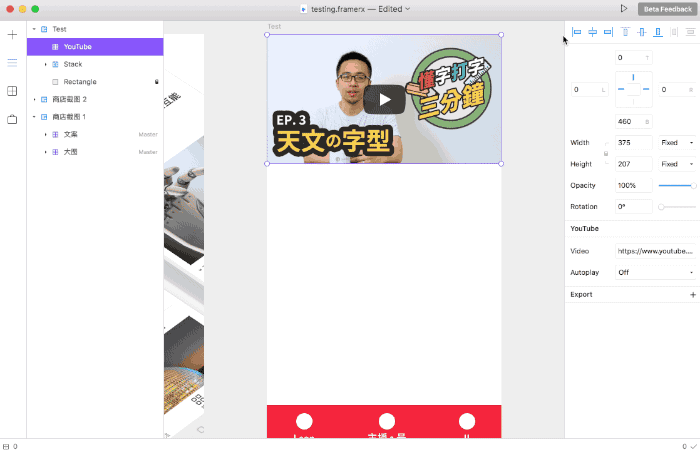This screenshot has height=452, width=700.
Task: Click the Video URL input field
Action: coord(655,251)
